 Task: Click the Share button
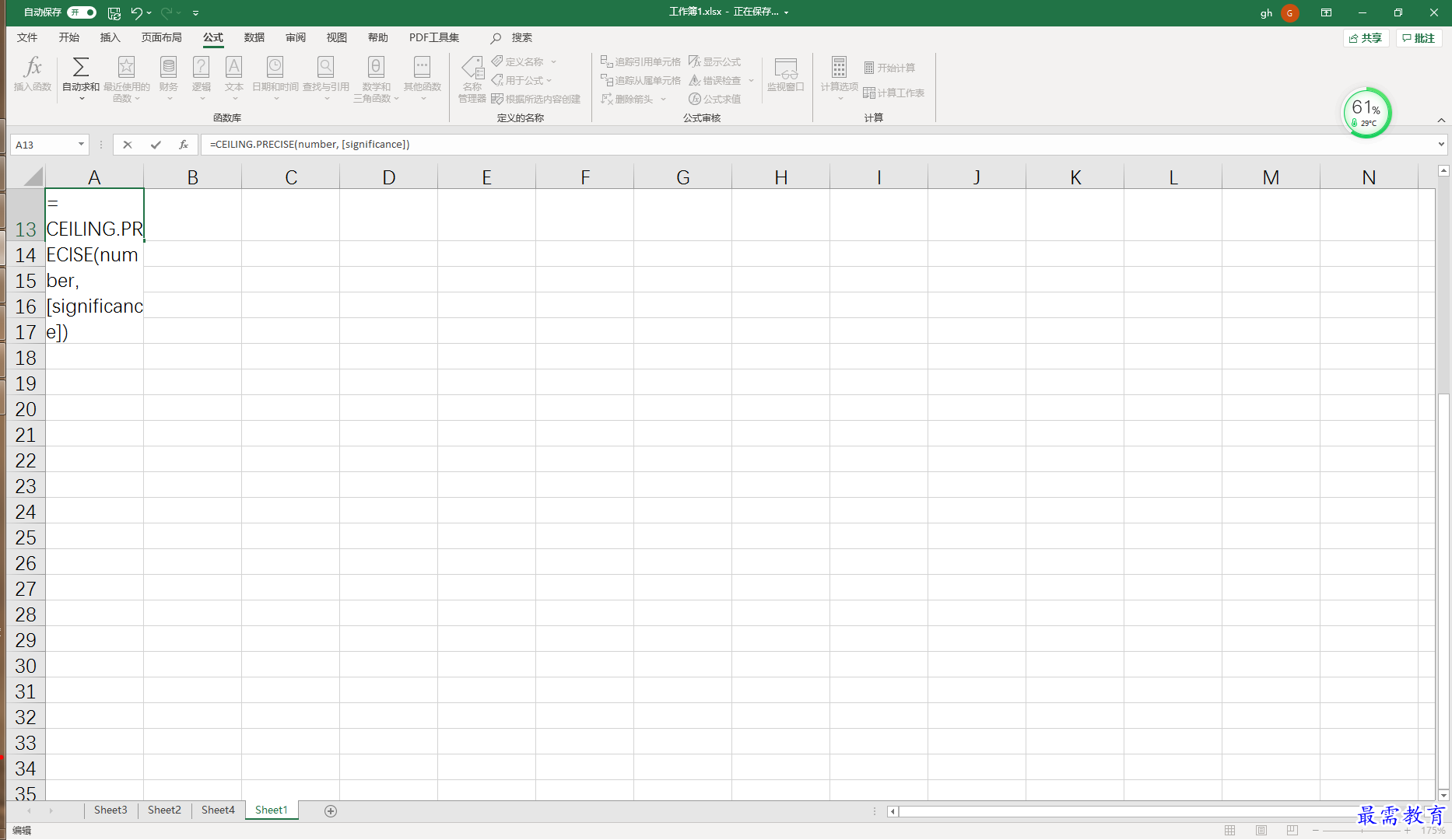click(x=1366, y=38)
